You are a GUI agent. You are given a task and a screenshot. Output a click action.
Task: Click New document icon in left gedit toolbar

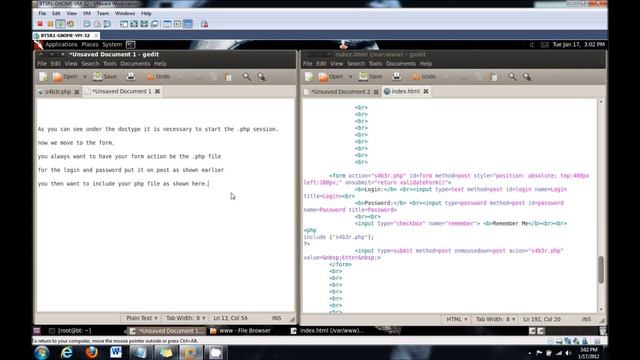tap(43, 76)
